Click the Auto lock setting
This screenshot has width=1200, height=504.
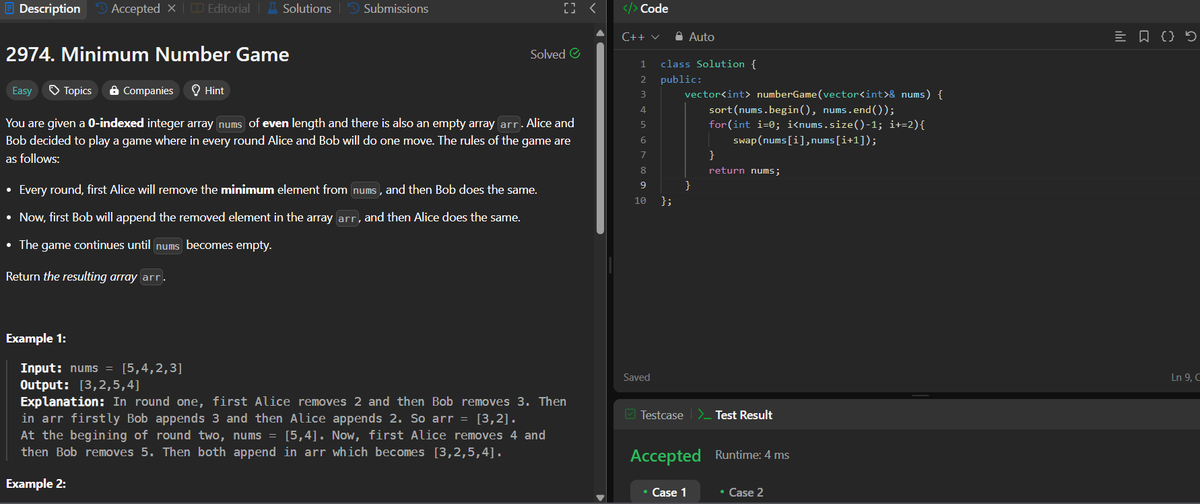coord(695,36)
